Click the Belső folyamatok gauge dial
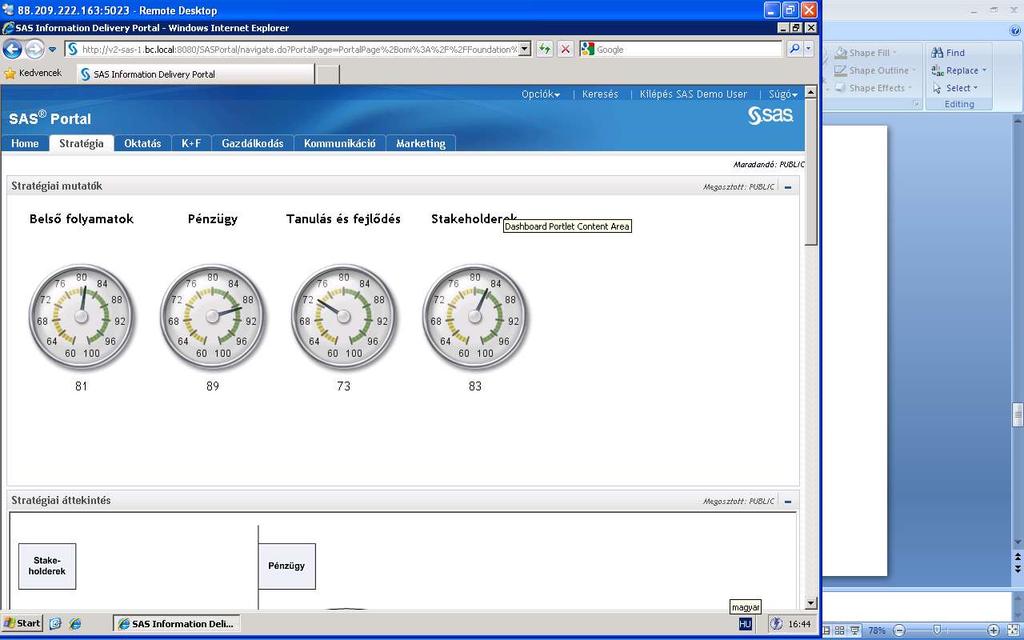 (x=81, y=317)
